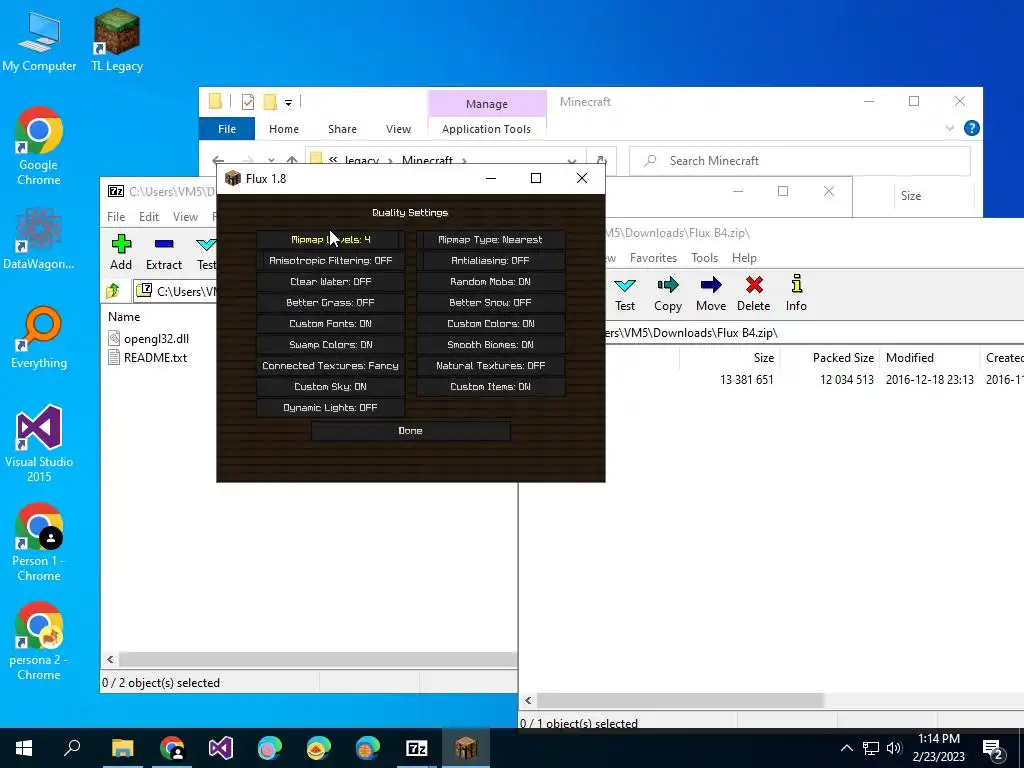Screen dimensions: 1024x768
Task: Toggle Antialiasing setting
Action: tap(490, 261)
